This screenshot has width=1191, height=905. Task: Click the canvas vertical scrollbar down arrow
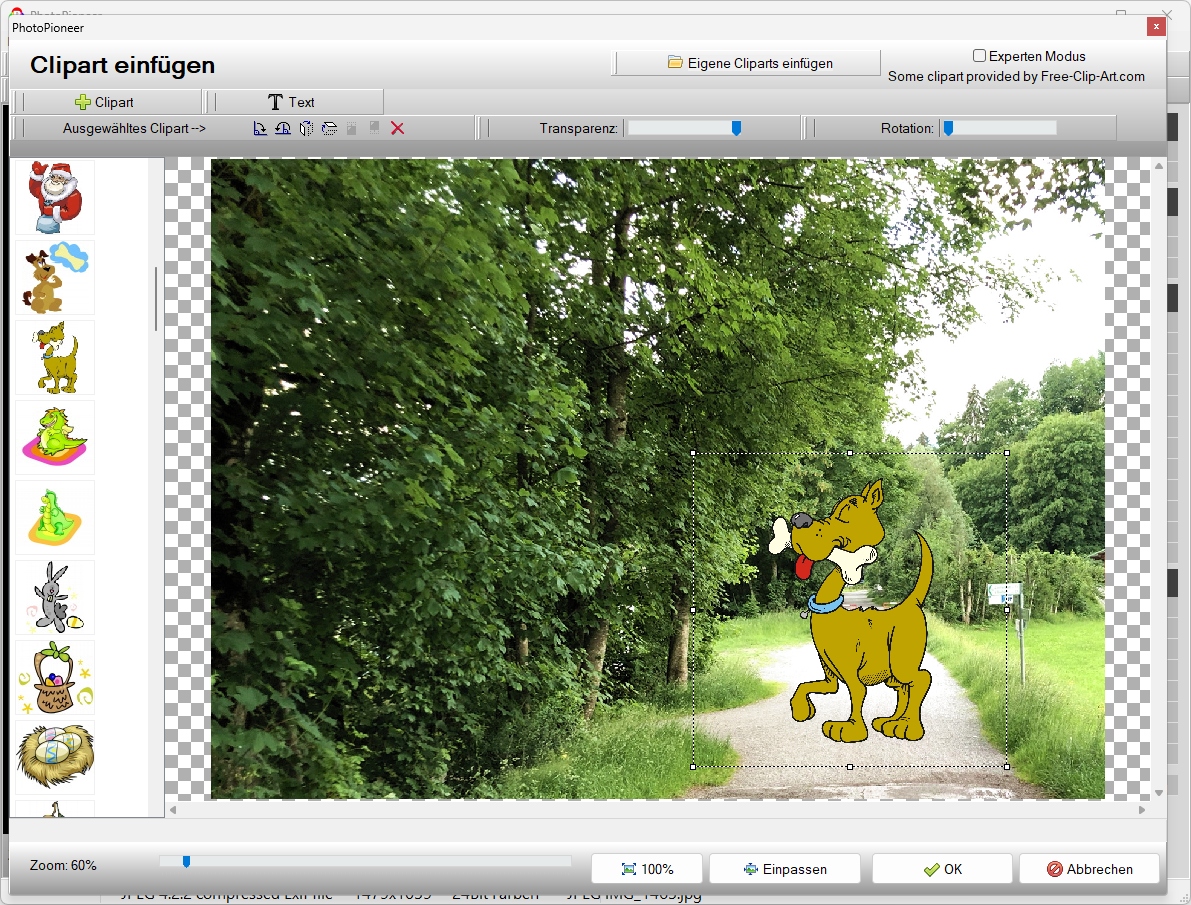(1158, 793)
